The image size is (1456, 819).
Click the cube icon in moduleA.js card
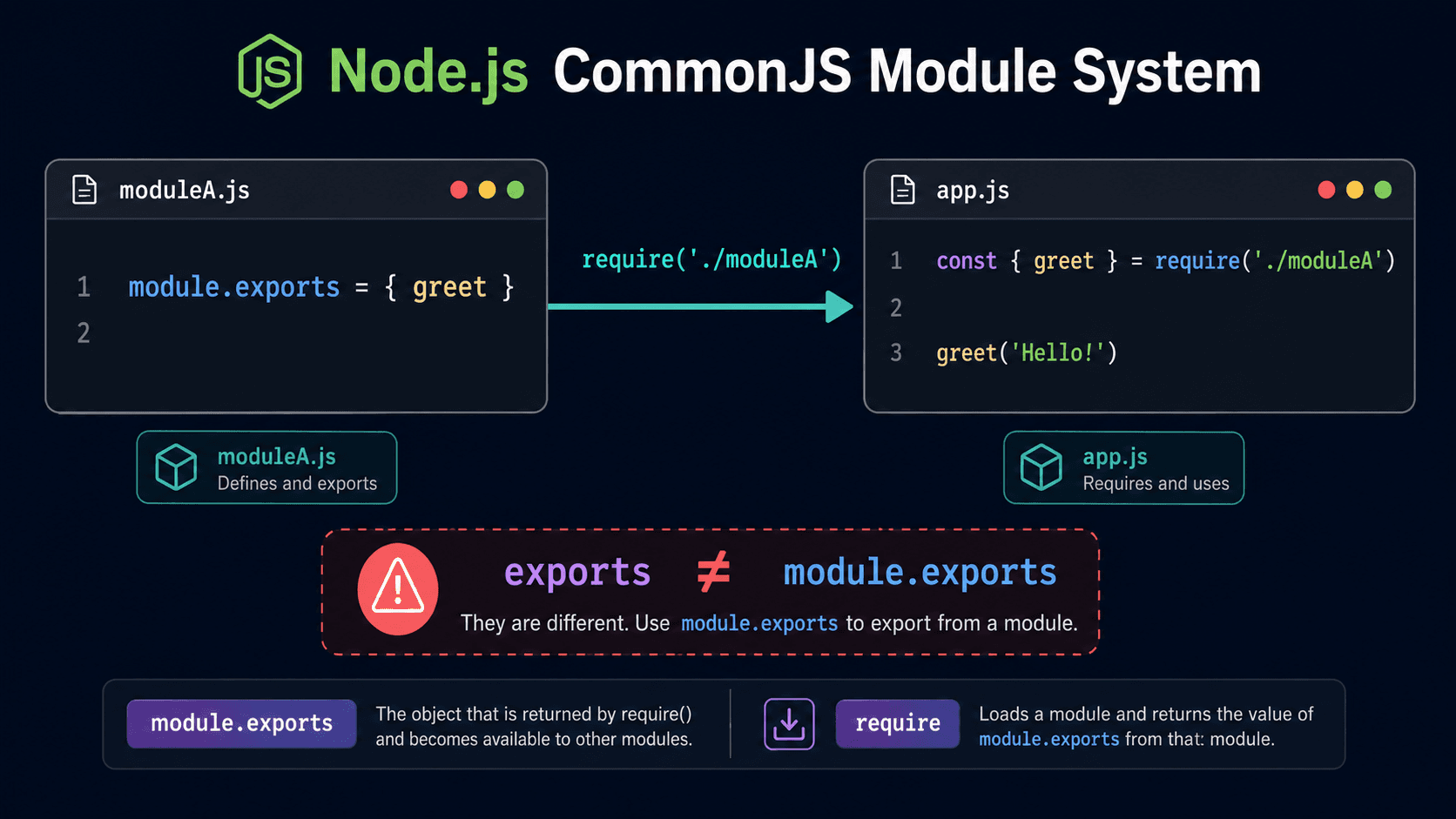(x=176, y=467)
